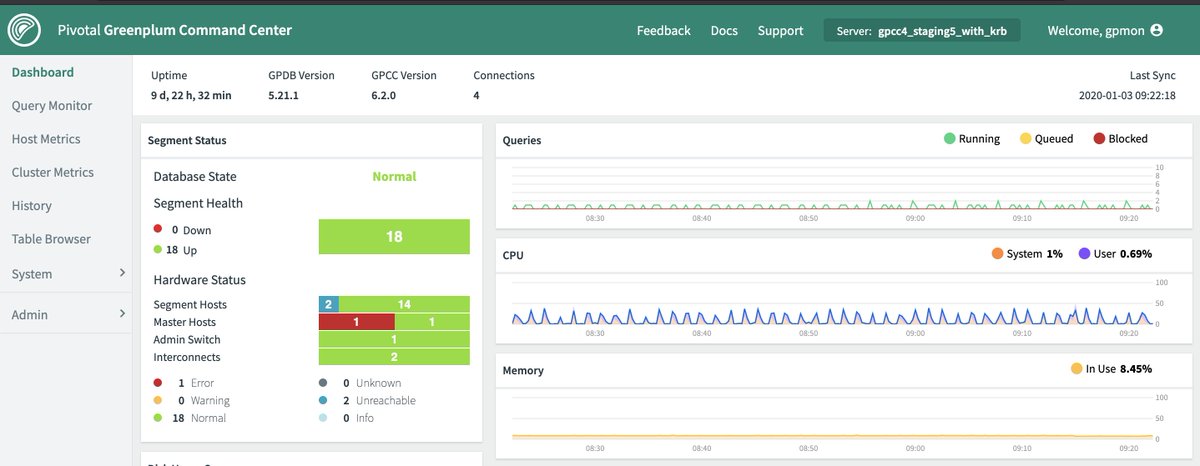Click the yellow In Use memory legend dot
Viewport: 1200px width, 466px height.
pos(1077,369)
